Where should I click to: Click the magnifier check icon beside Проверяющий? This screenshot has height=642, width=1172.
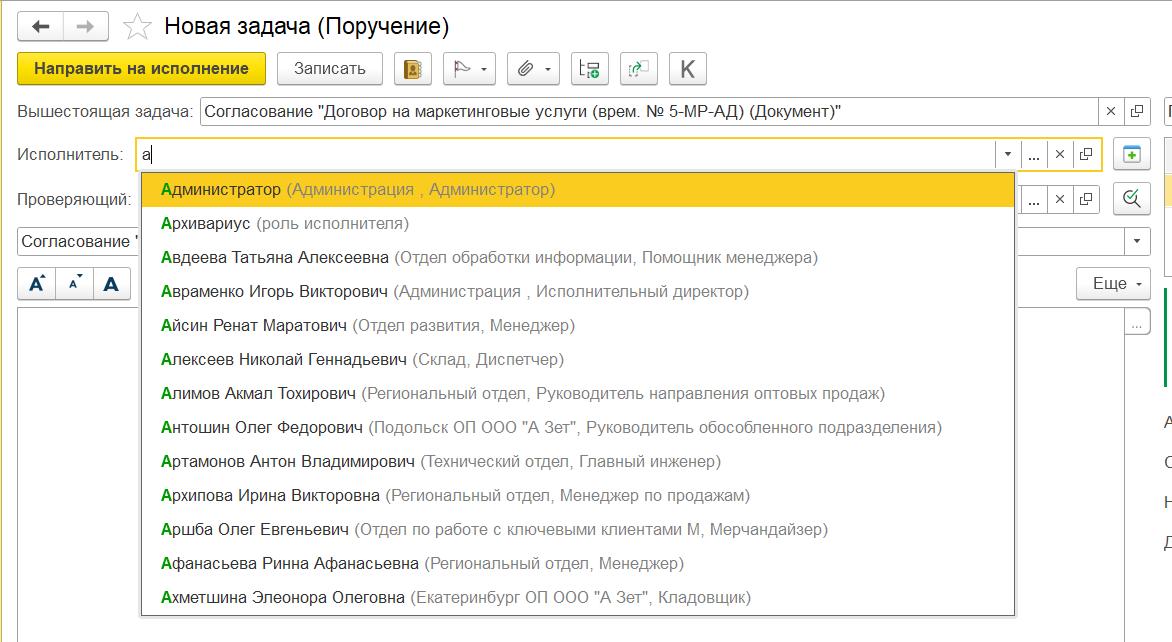tap(1131, 199)
